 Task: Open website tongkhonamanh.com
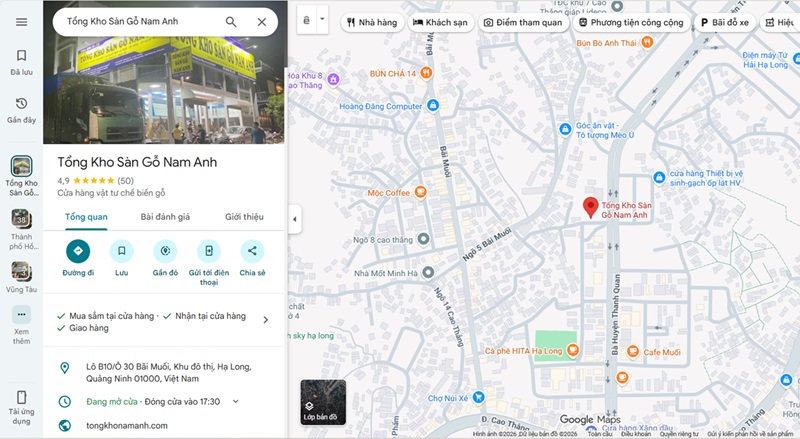(127, 426)
